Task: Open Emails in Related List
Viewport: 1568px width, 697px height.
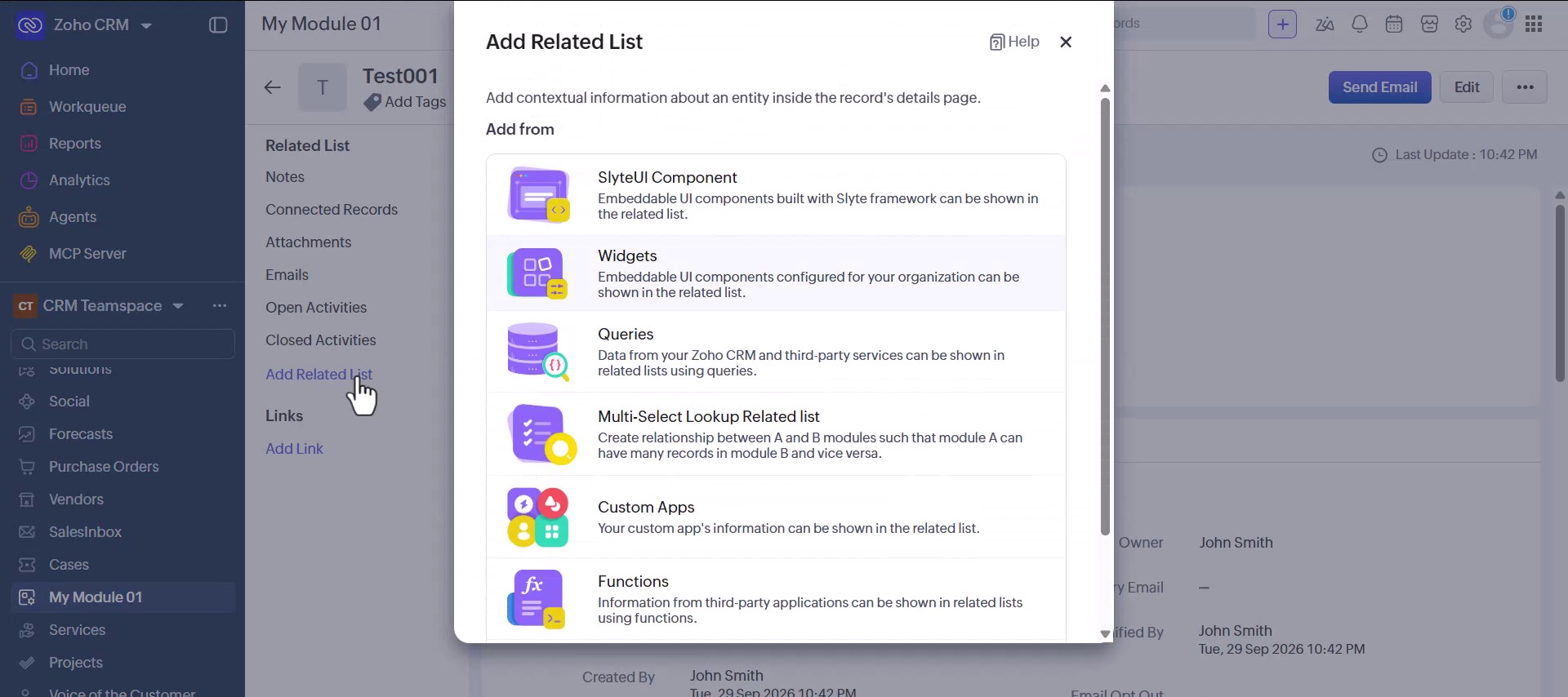Action: coord(287,275)
